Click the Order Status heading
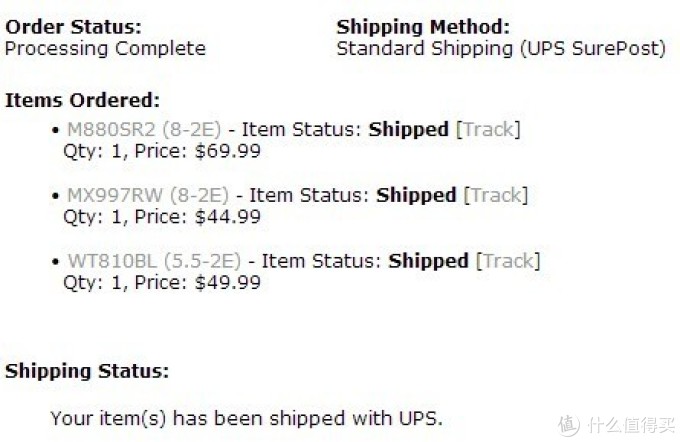Screen dimensions: 680x442 [x=73, y=27]
